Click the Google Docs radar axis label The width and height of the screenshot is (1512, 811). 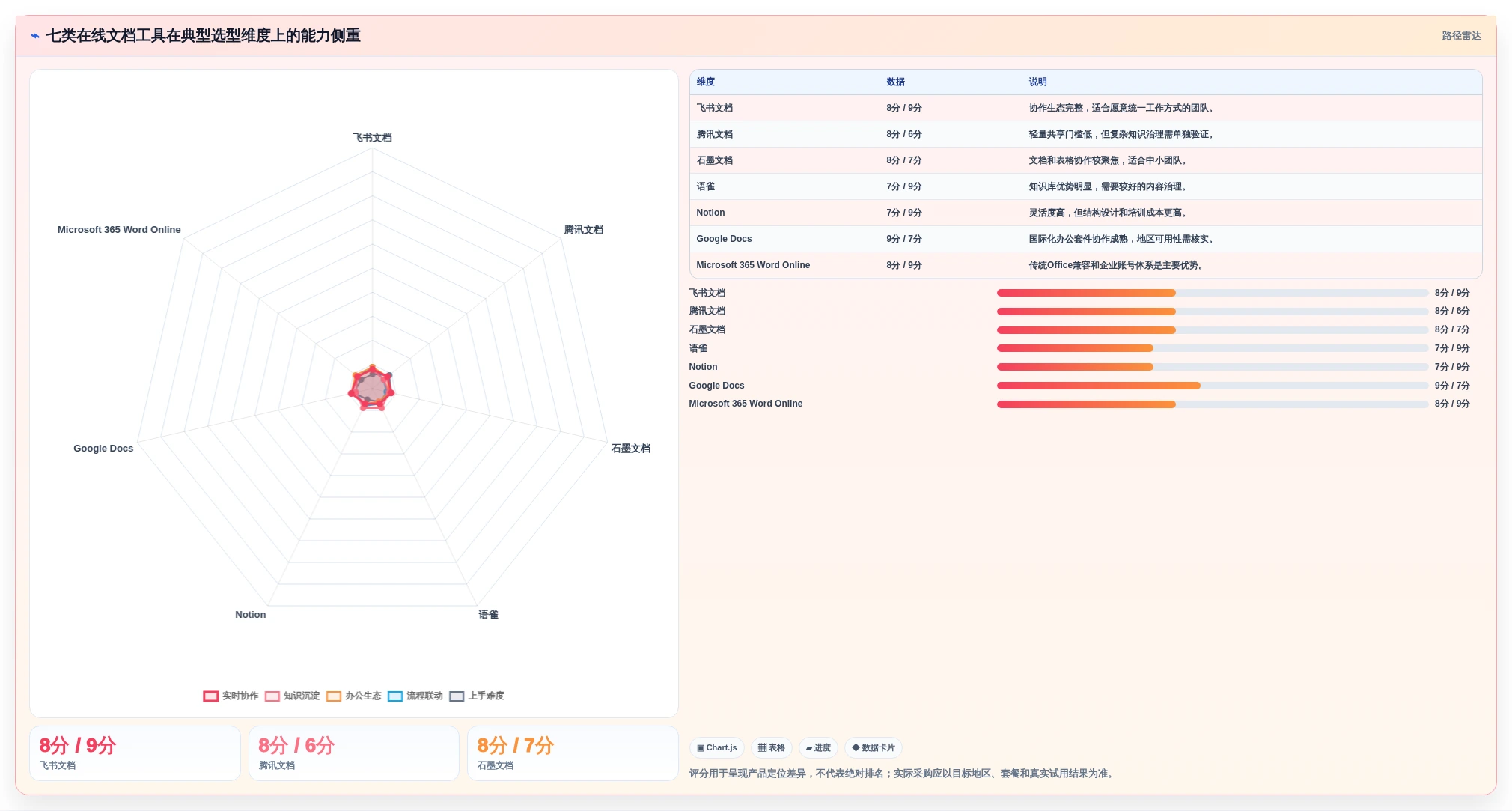[x=103, y=449]
